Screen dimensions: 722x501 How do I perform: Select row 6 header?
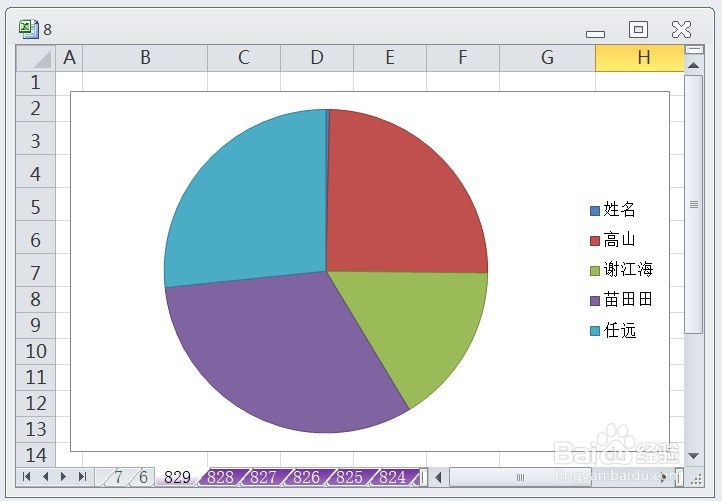coord(35,238)
